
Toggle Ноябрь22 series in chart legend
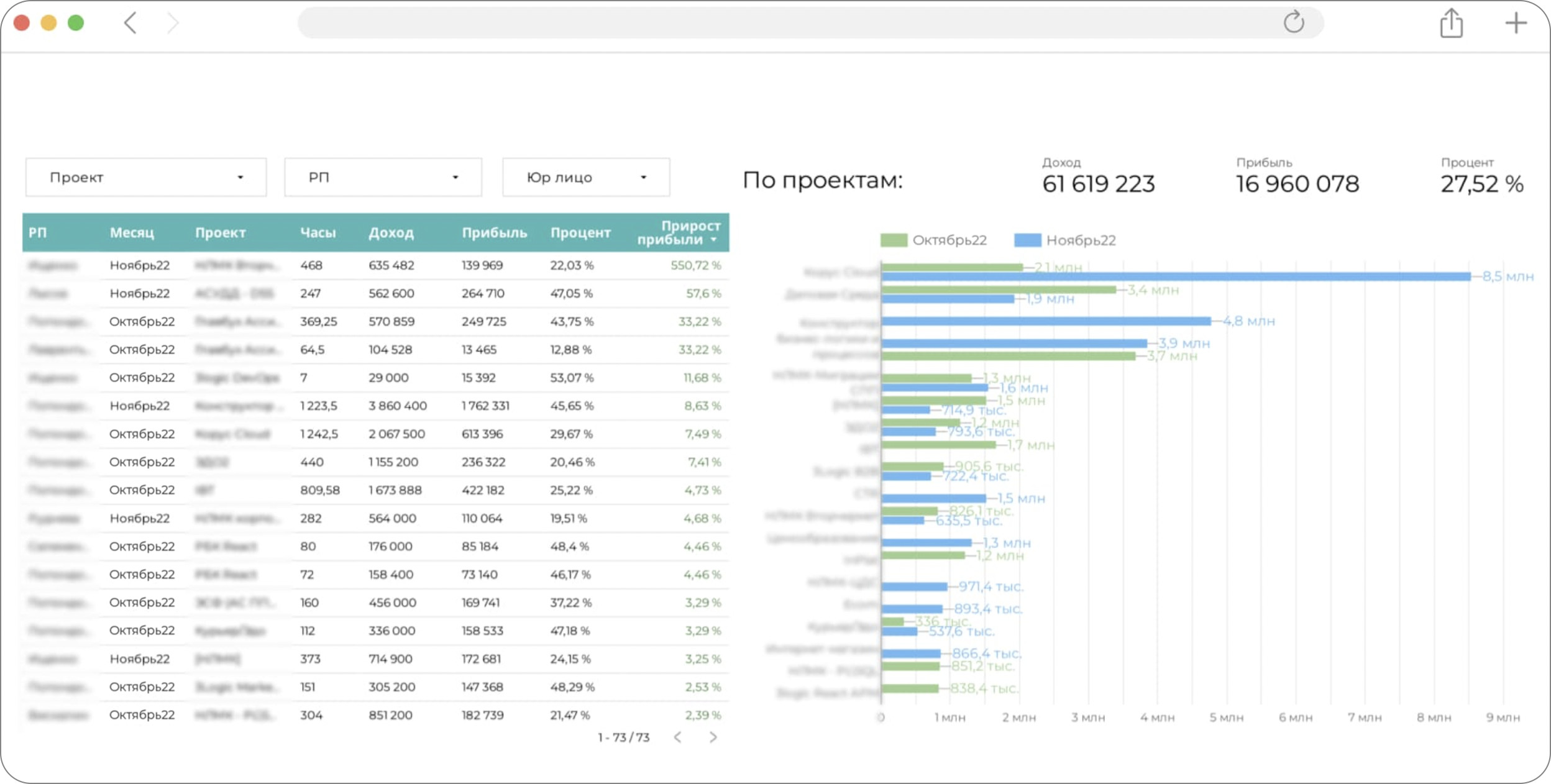pyautogui.click(x=1065, y=240)
